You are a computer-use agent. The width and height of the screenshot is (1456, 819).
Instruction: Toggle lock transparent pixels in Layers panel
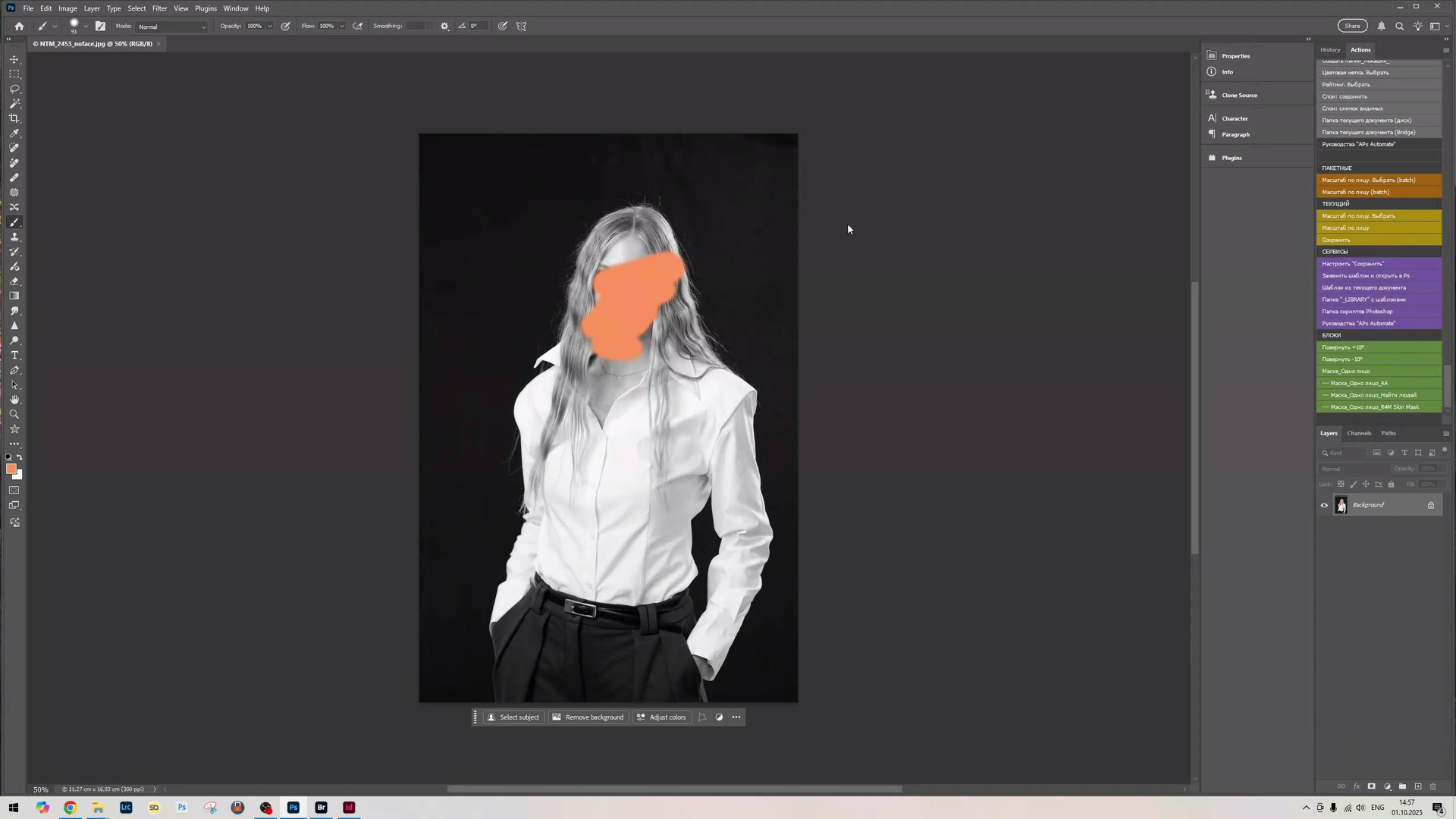(x=1341, y=484)
